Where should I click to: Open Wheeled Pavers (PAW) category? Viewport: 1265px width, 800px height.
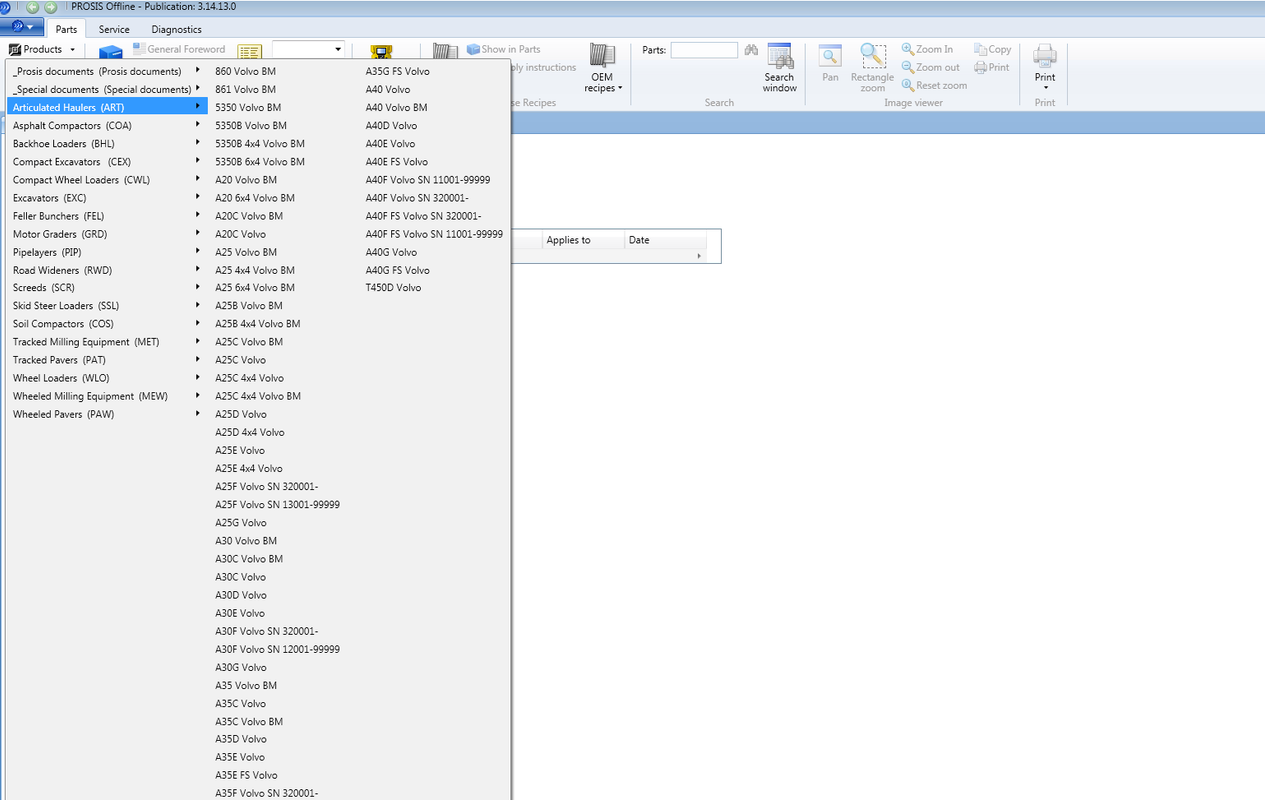pyautogui.click(x=107, y=414)
